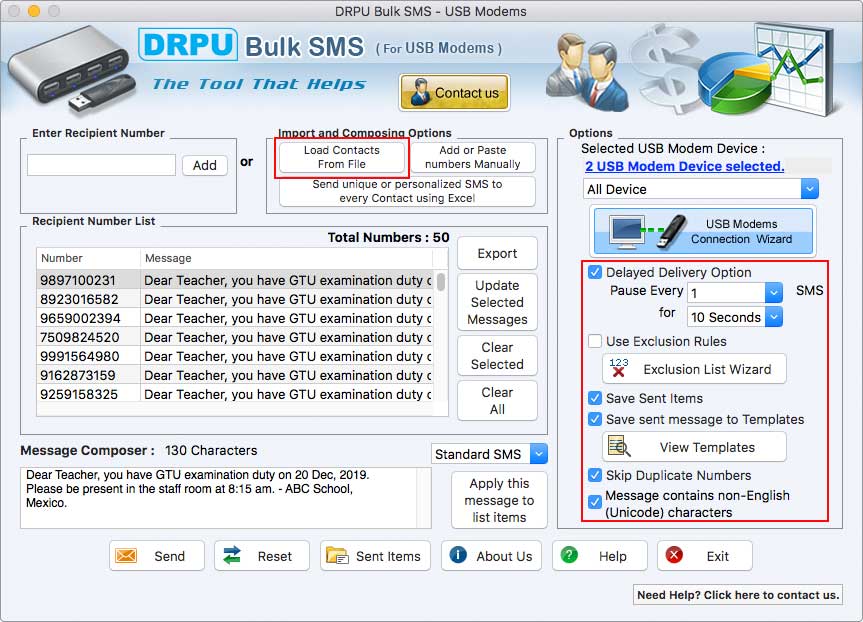Select the row with number 8923016582

tap(235, 299)
